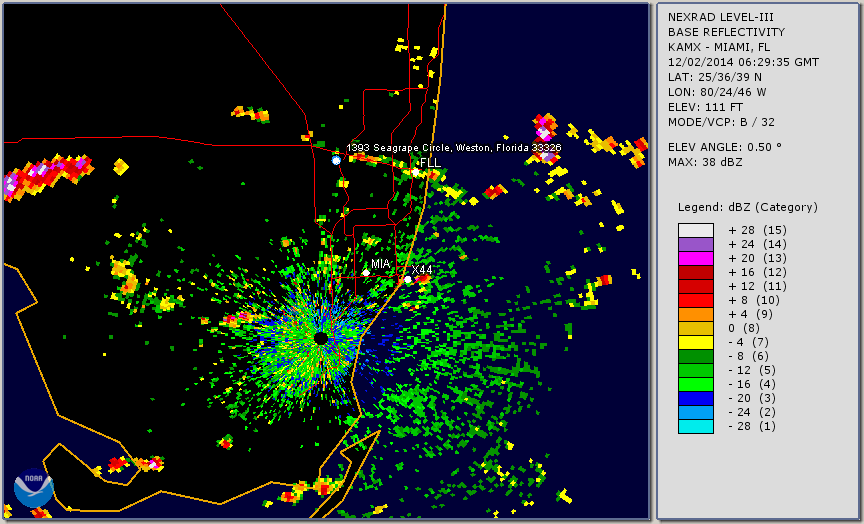
Task: Click the 'X44' map label
Action: [422, 270]
